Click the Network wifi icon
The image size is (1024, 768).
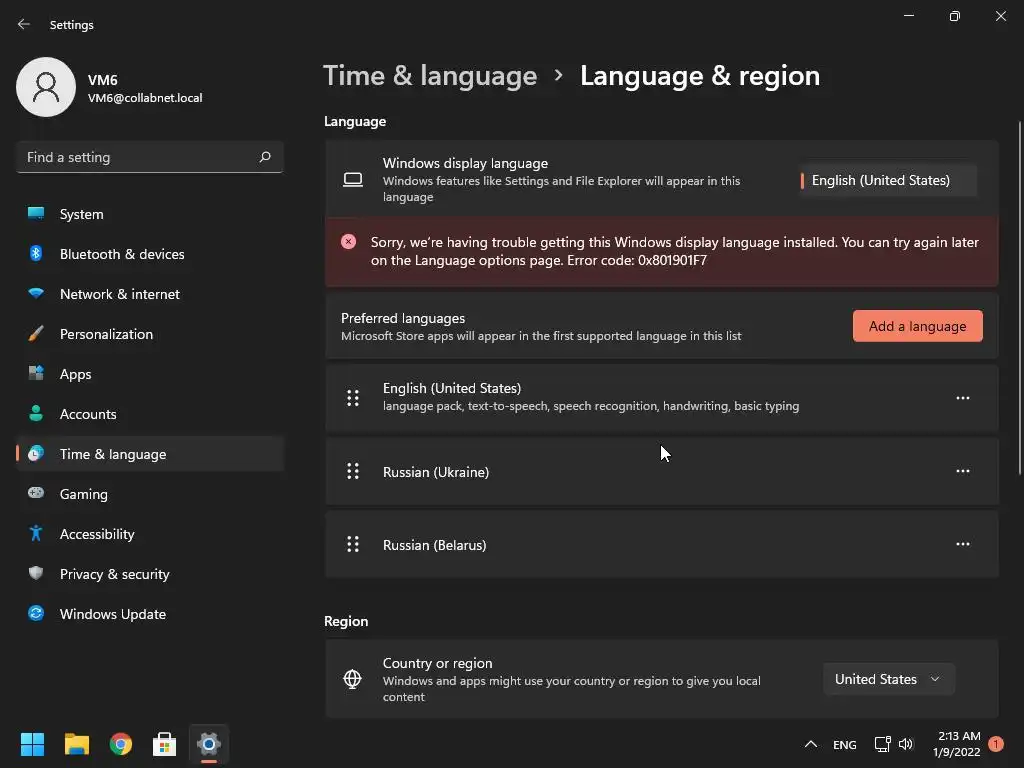coord(36,293)
